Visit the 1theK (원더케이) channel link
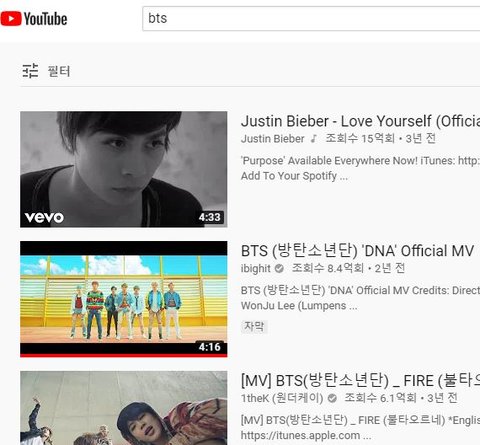 (282, 398)
